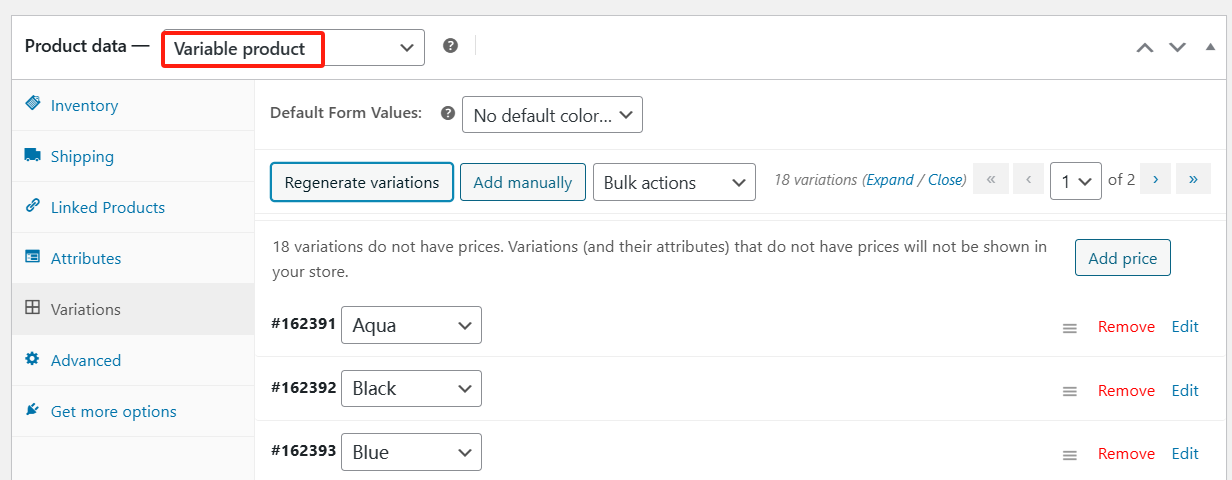Toggle the Product data panel collapse triangle
The width and height of the screenshot is (1232, 480).
1210,47
